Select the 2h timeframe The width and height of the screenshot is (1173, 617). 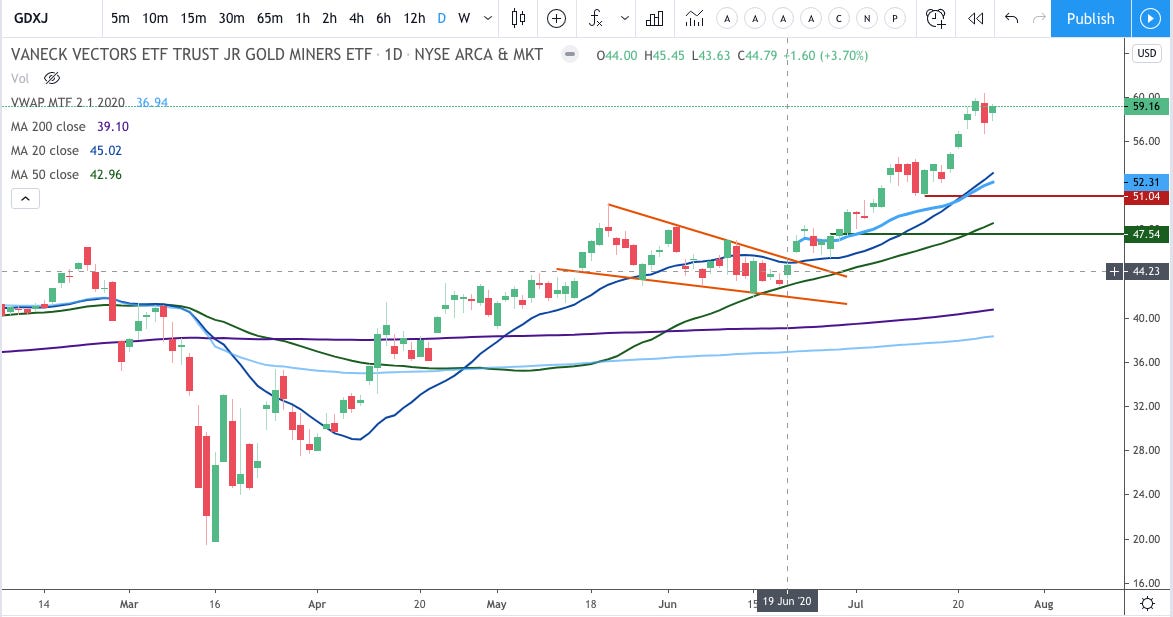(x=329, y=19)
